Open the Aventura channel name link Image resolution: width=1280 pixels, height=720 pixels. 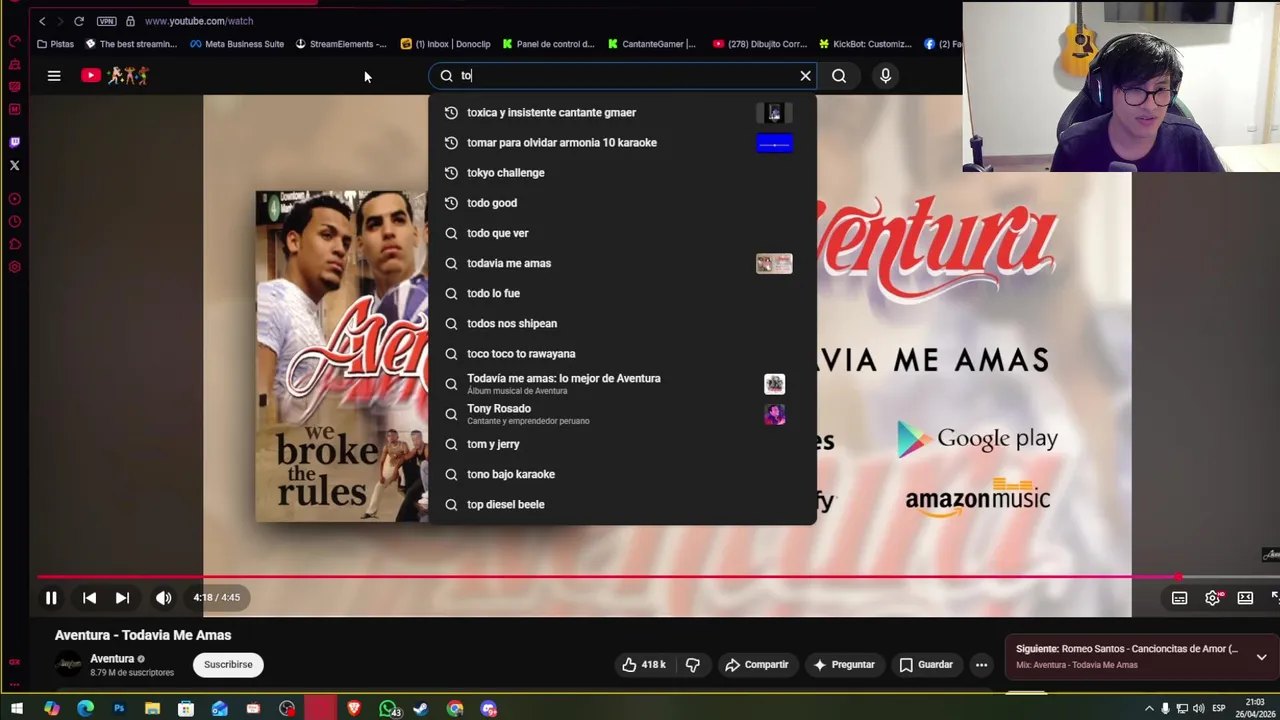pyautogui.click(x=112, y=659)
